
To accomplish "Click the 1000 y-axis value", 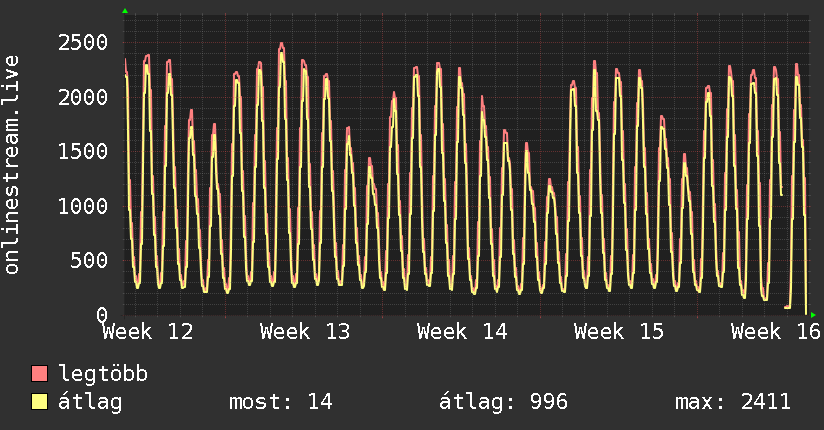I will click(x=83, y=206).
